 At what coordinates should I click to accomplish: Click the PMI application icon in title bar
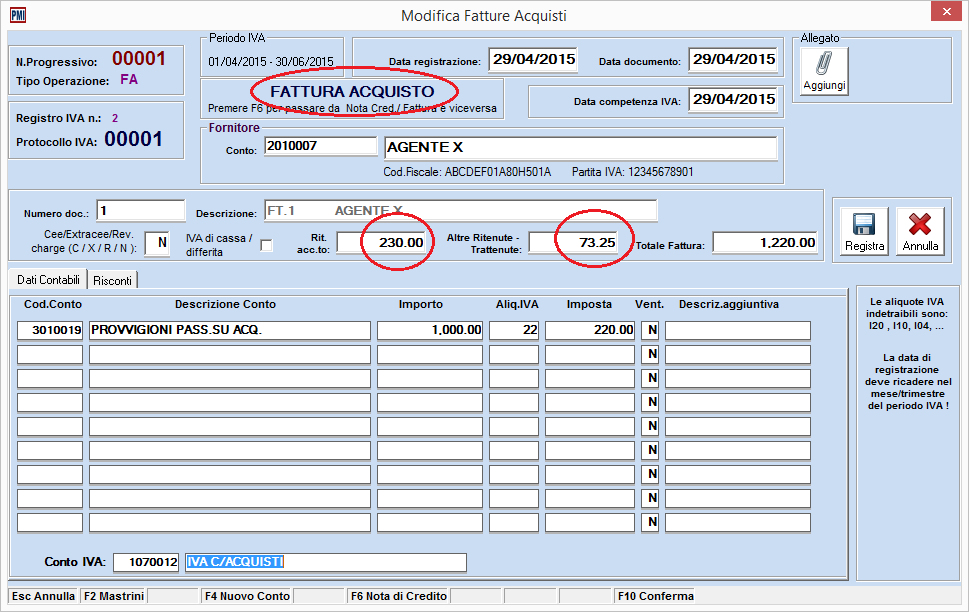coord(18,16)
